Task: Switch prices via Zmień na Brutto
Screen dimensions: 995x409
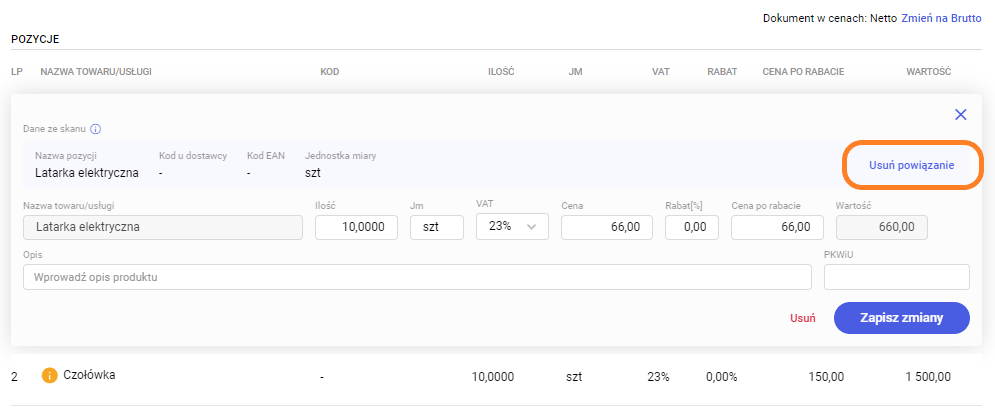Action: pyautogui.click(x=943, y=18)
